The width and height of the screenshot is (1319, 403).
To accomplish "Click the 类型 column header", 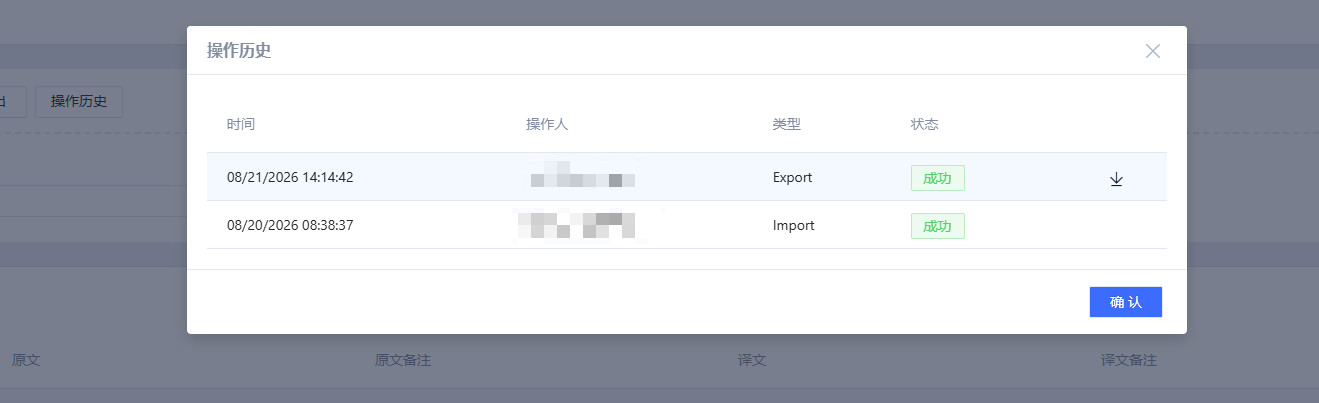I will tap(787, 125).
